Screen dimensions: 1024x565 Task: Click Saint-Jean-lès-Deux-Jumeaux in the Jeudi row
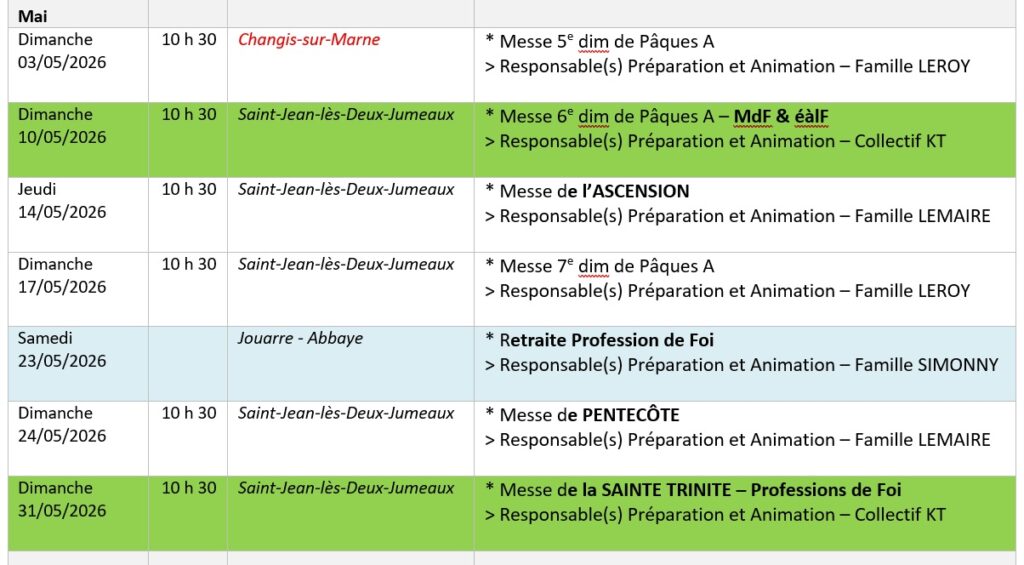point(346,190)
